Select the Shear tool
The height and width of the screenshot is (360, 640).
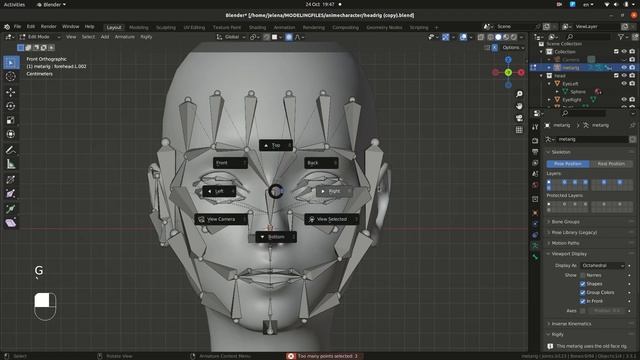click(x=11, y=223)
